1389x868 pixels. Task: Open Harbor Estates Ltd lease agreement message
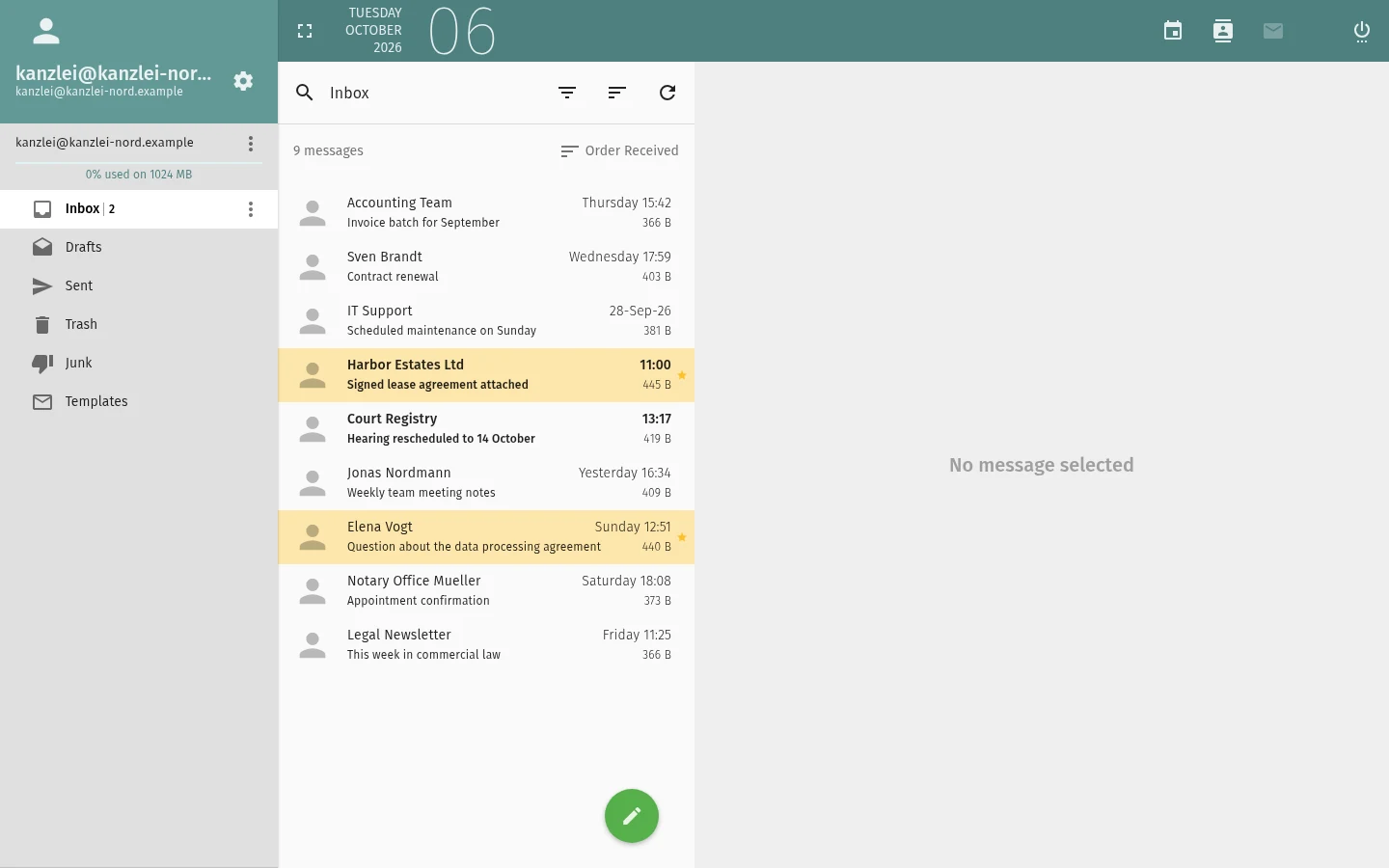[486, 375]
